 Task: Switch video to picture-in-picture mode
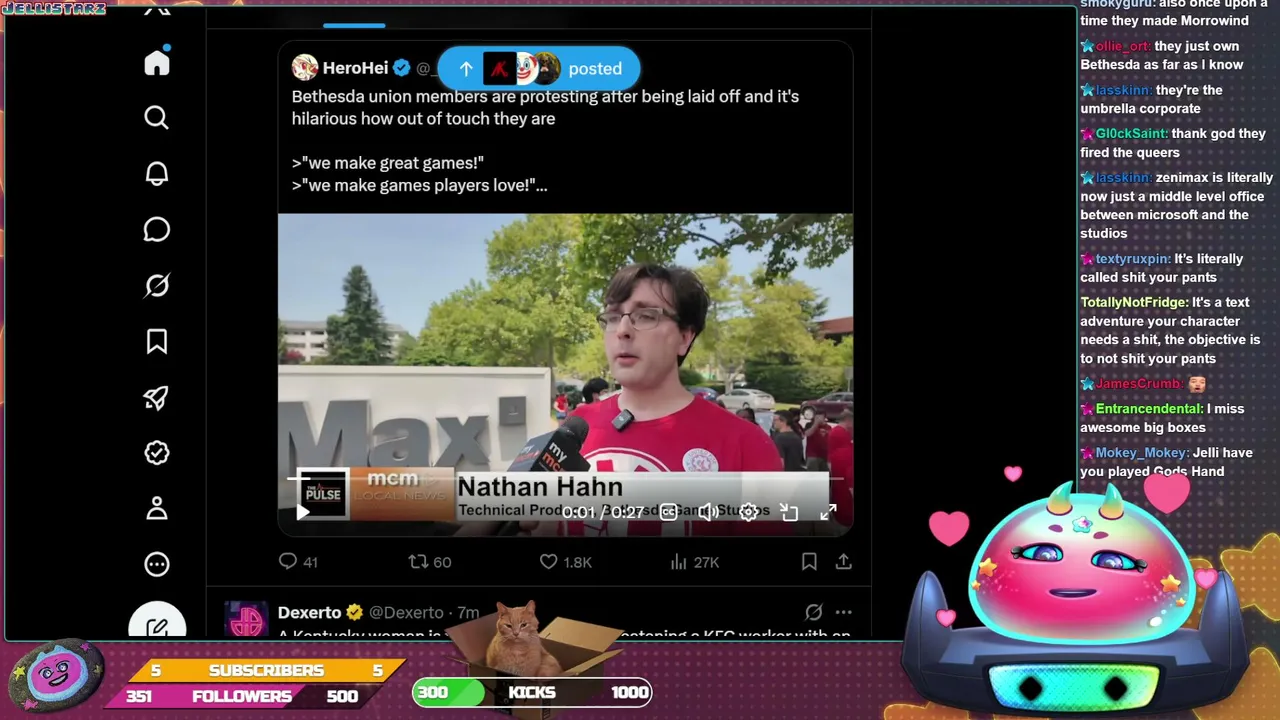(x=789, y=512)
